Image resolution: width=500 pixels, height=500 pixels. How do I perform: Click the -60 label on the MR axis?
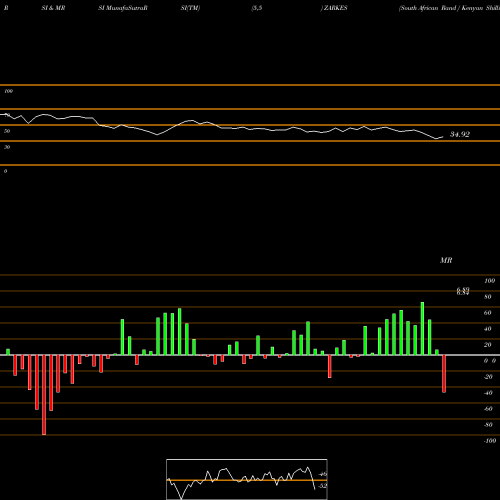tap(488, 409)
